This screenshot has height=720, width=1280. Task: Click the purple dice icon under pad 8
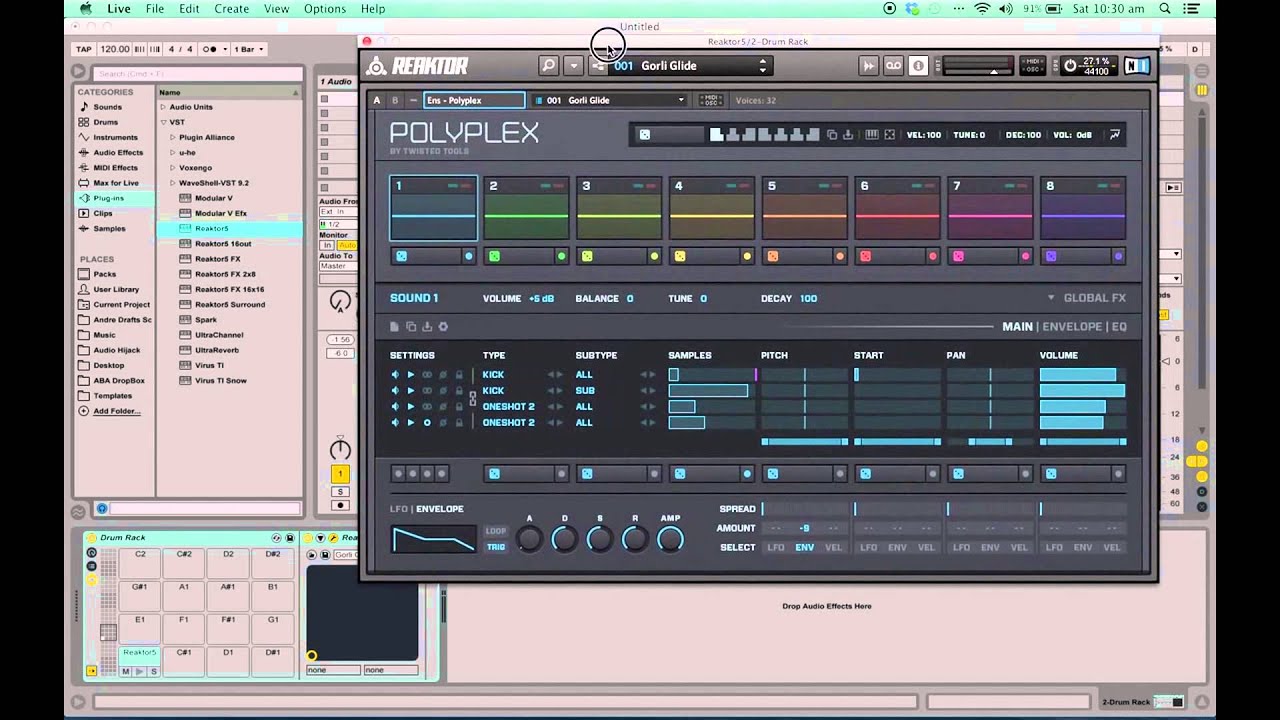pyautogui.click(x=1051, y=256)
